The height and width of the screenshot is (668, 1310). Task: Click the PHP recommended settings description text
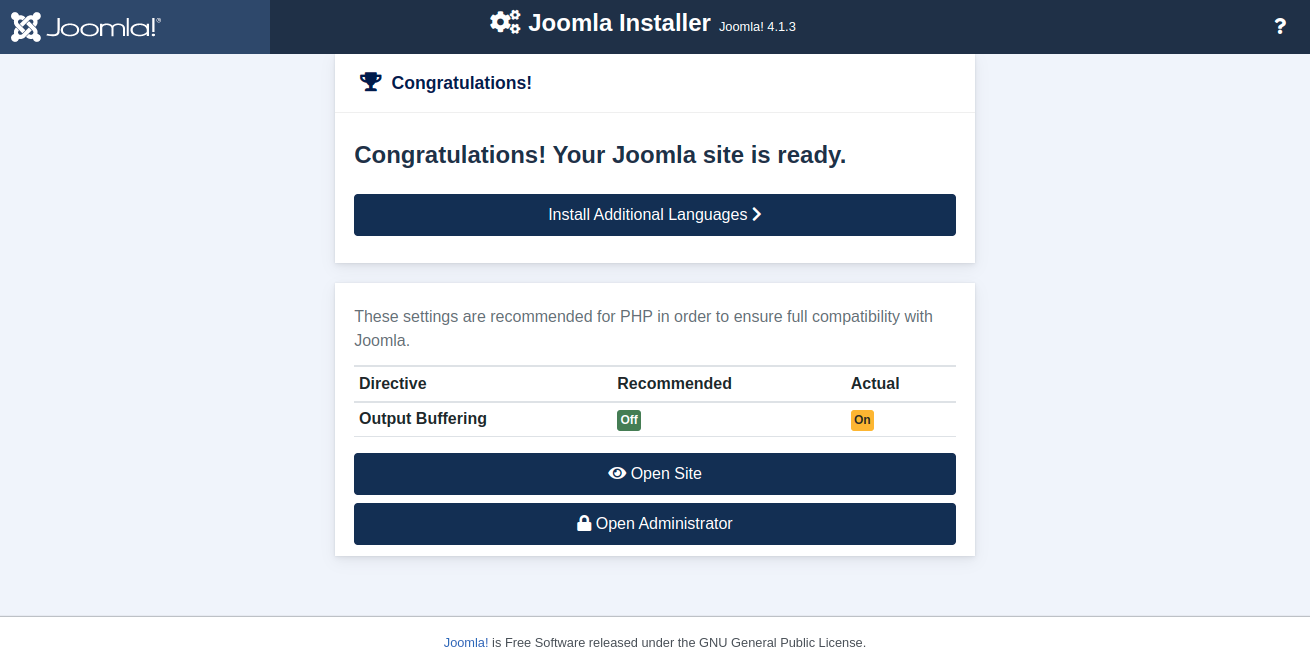[x=644, y=328]
